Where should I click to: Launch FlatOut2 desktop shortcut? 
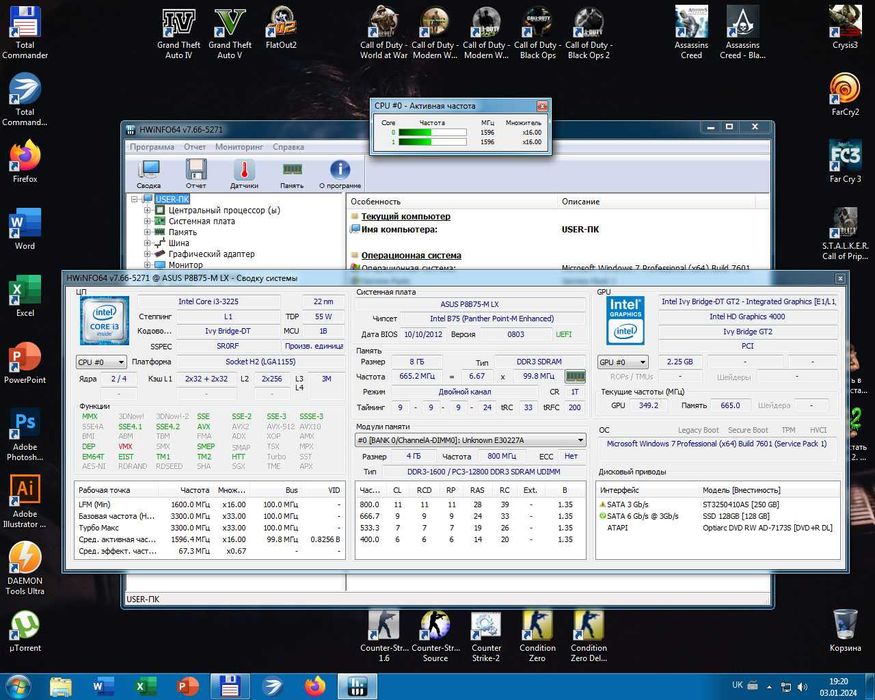[281, 28]
